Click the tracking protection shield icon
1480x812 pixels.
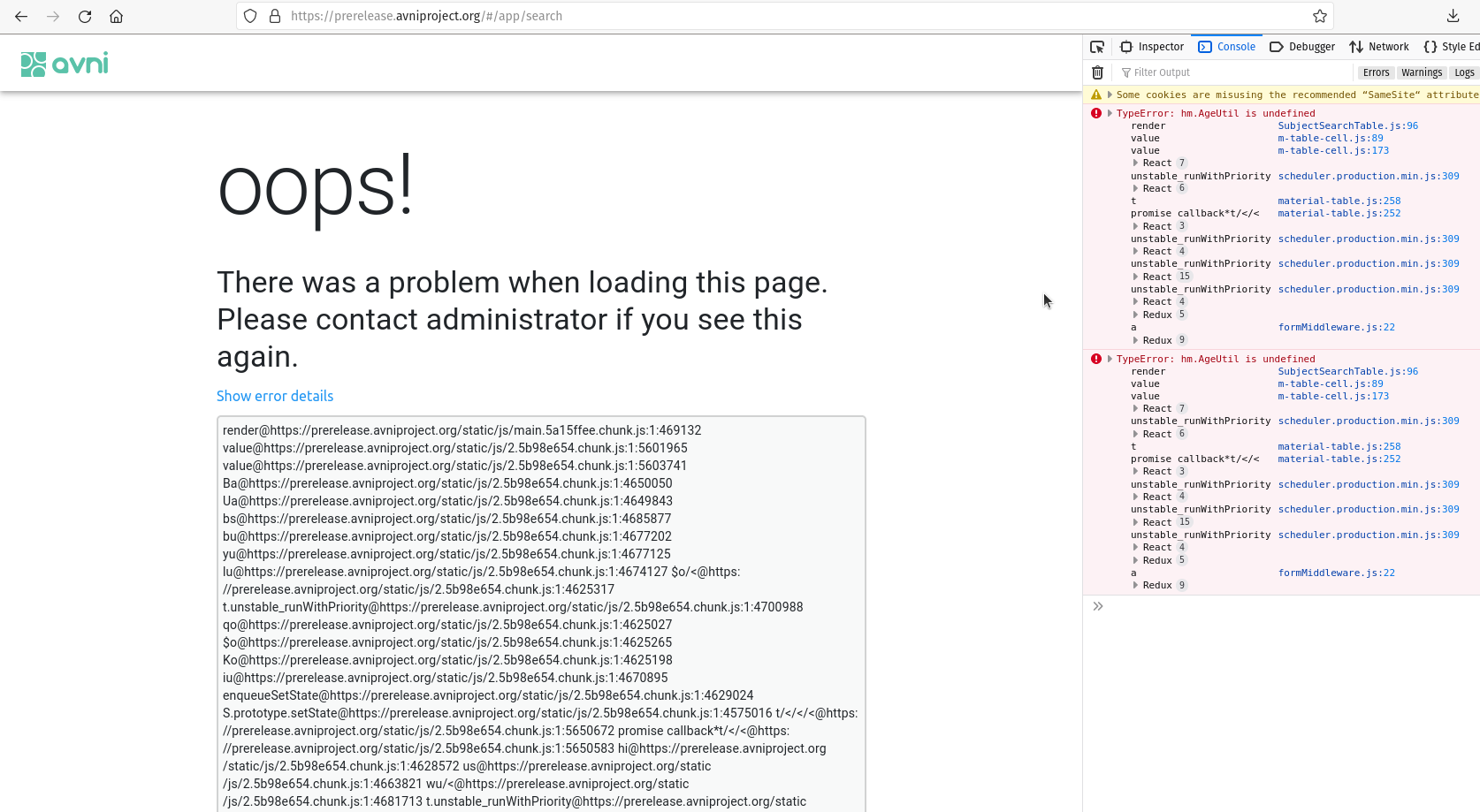point(250,15)
